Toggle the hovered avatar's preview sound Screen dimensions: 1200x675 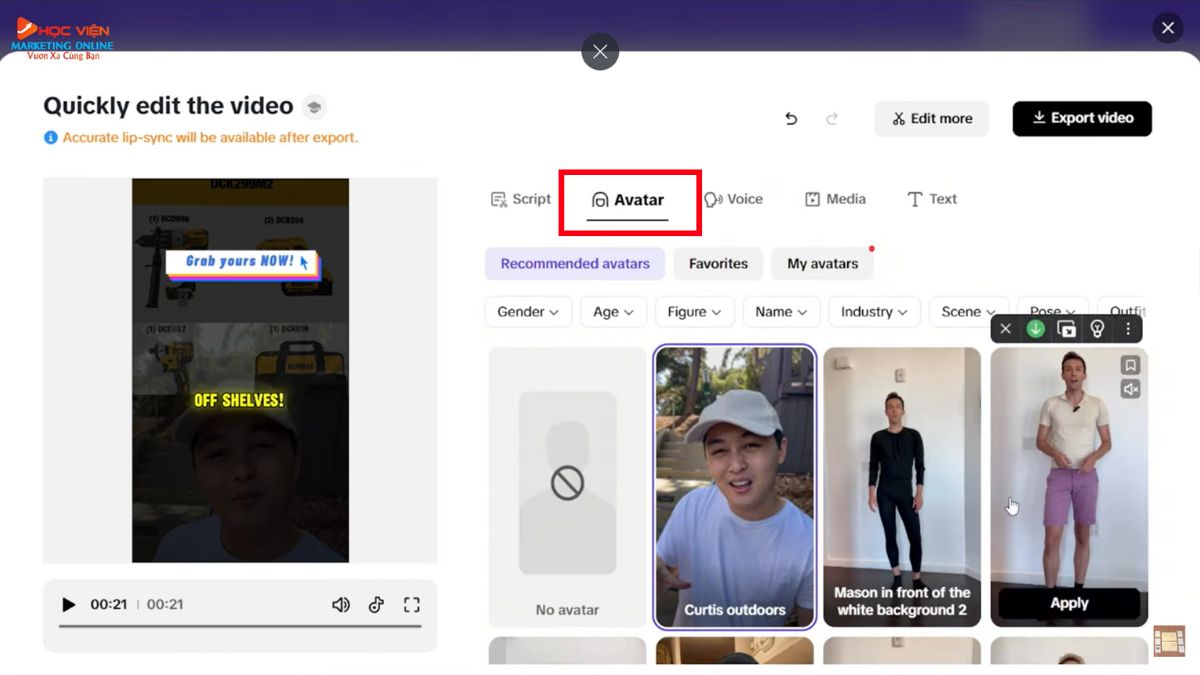(x=1130, y=389)
